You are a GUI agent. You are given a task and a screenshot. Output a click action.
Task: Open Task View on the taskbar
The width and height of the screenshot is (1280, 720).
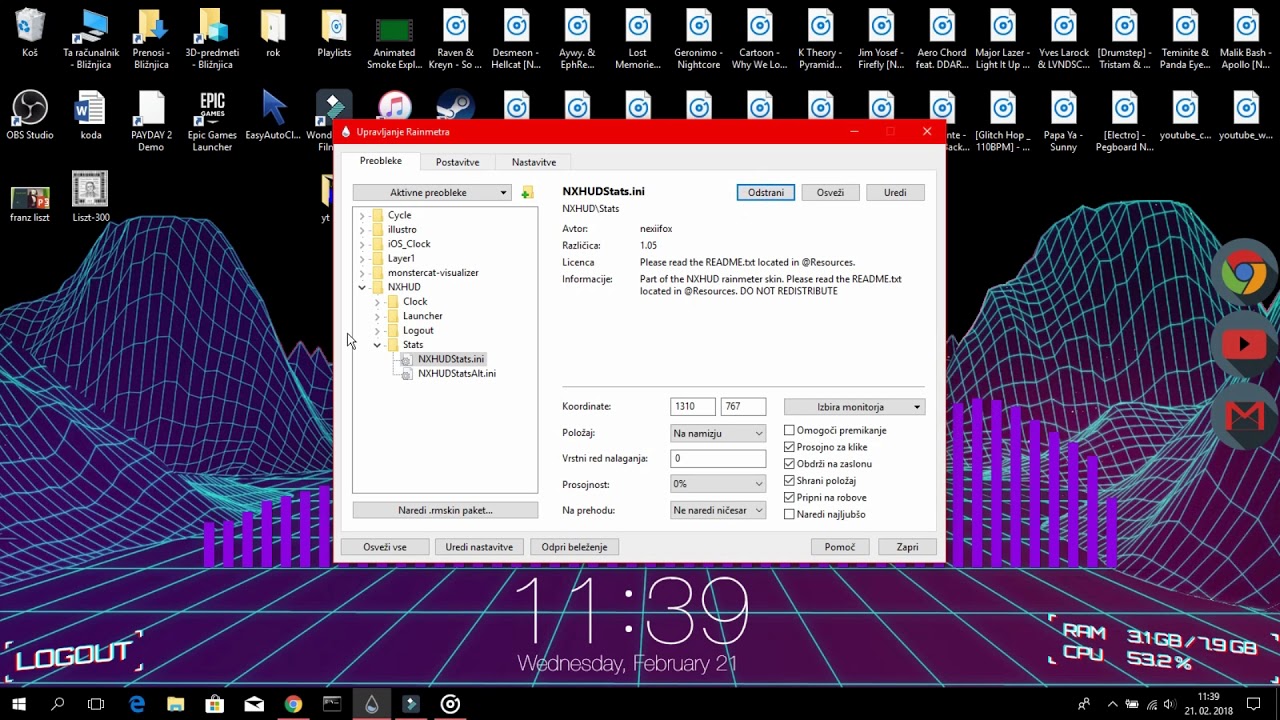tap(96, 704)
